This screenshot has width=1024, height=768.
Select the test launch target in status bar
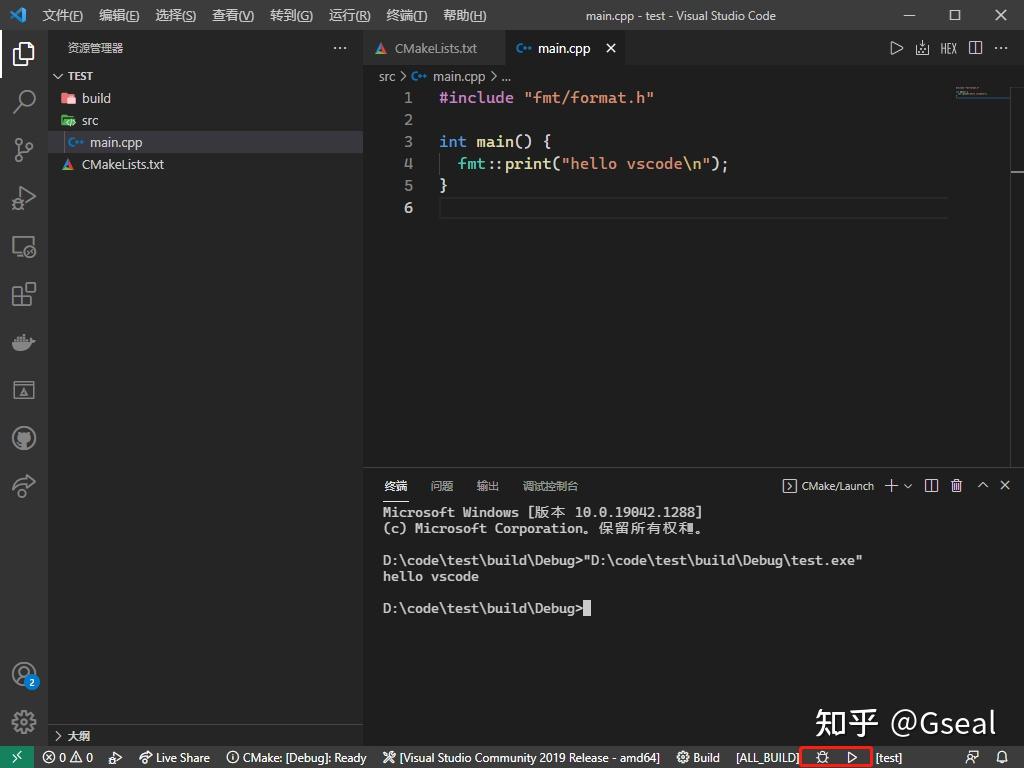click(x=889, y=758)
